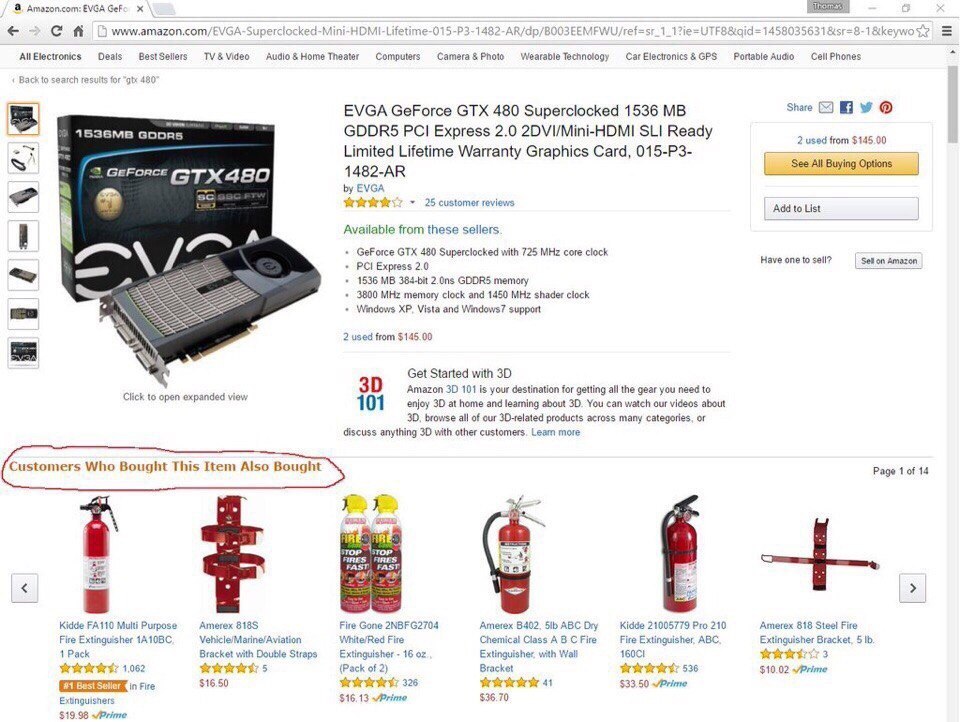Show previous page of recommended items
The height and width of the screenshot is (722, 960).
coord(24,588)
